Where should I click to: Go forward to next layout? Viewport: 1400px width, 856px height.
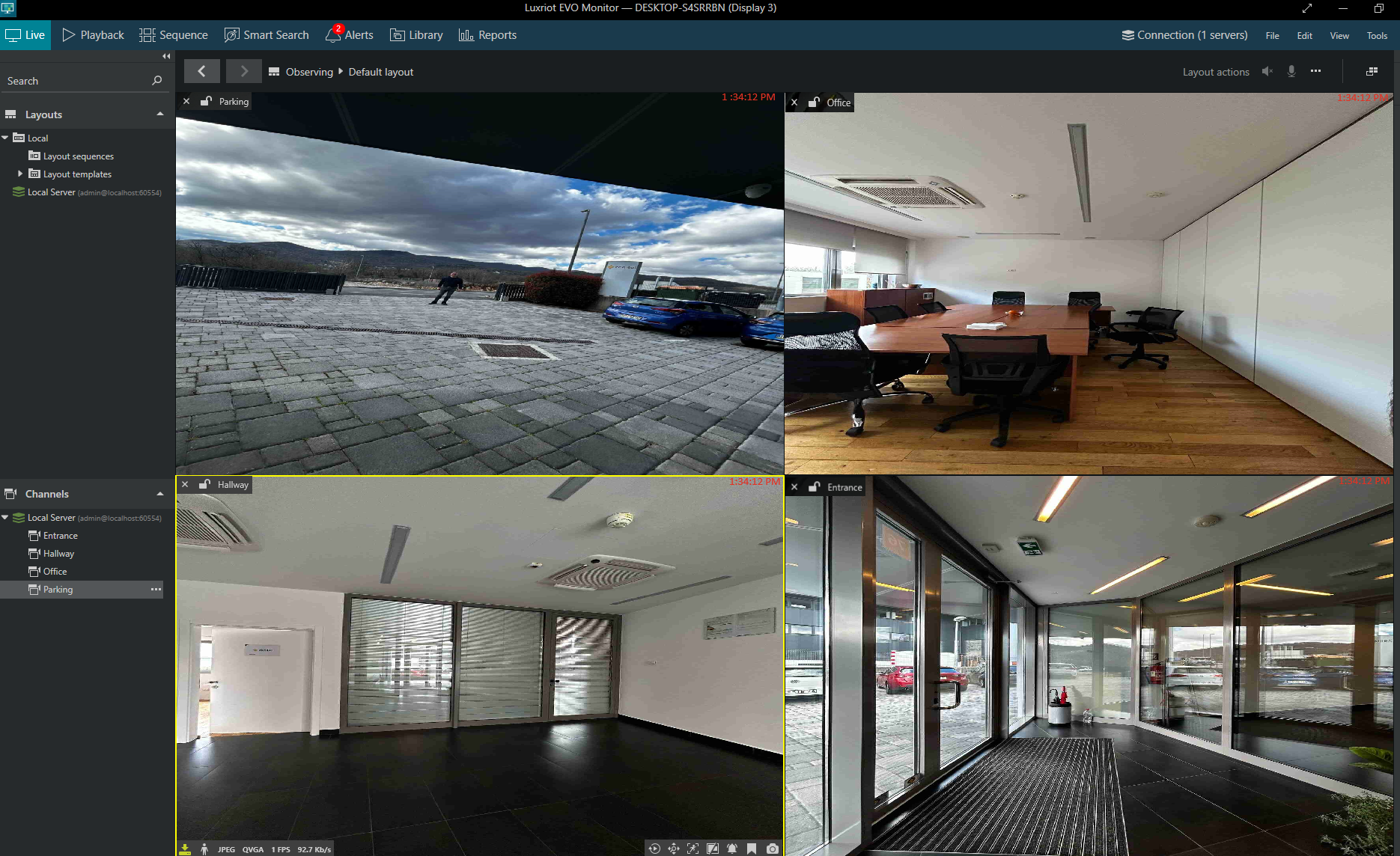pyautogui.click(x=243, y=71)
